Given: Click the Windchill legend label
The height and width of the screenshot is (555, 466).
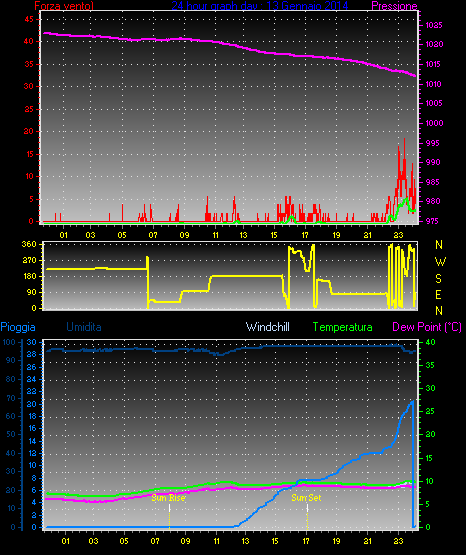Looking at the screenshot, I should tap(267, 327).
